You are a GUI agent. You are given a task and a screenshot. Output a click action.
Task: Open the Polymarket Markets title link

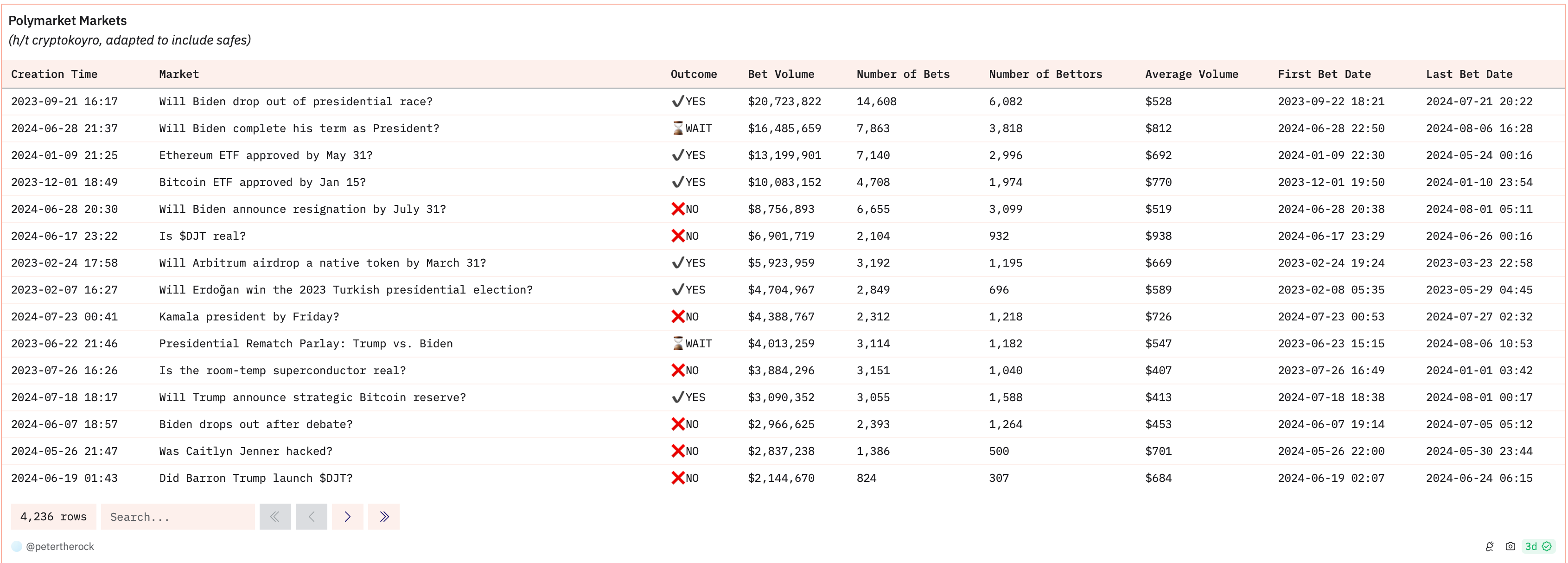[68, 21]
